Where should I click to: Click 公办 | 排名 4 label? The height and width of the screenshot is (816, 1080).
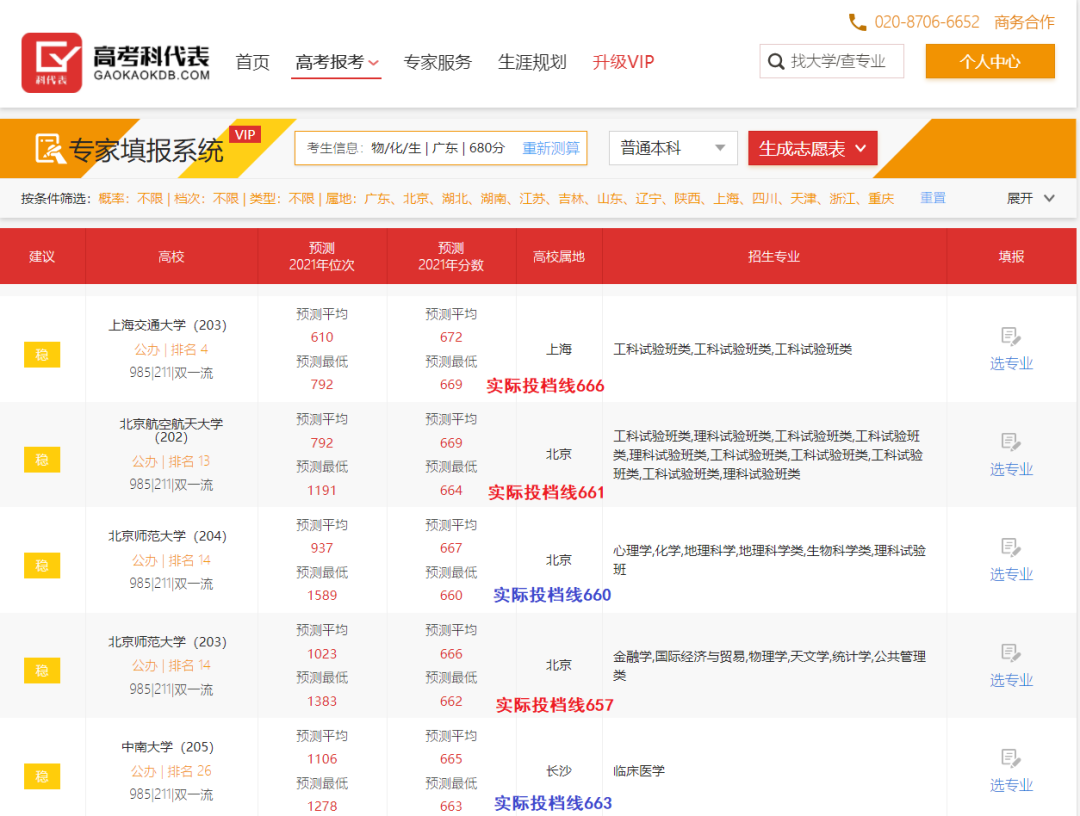[x=171, y=350]
